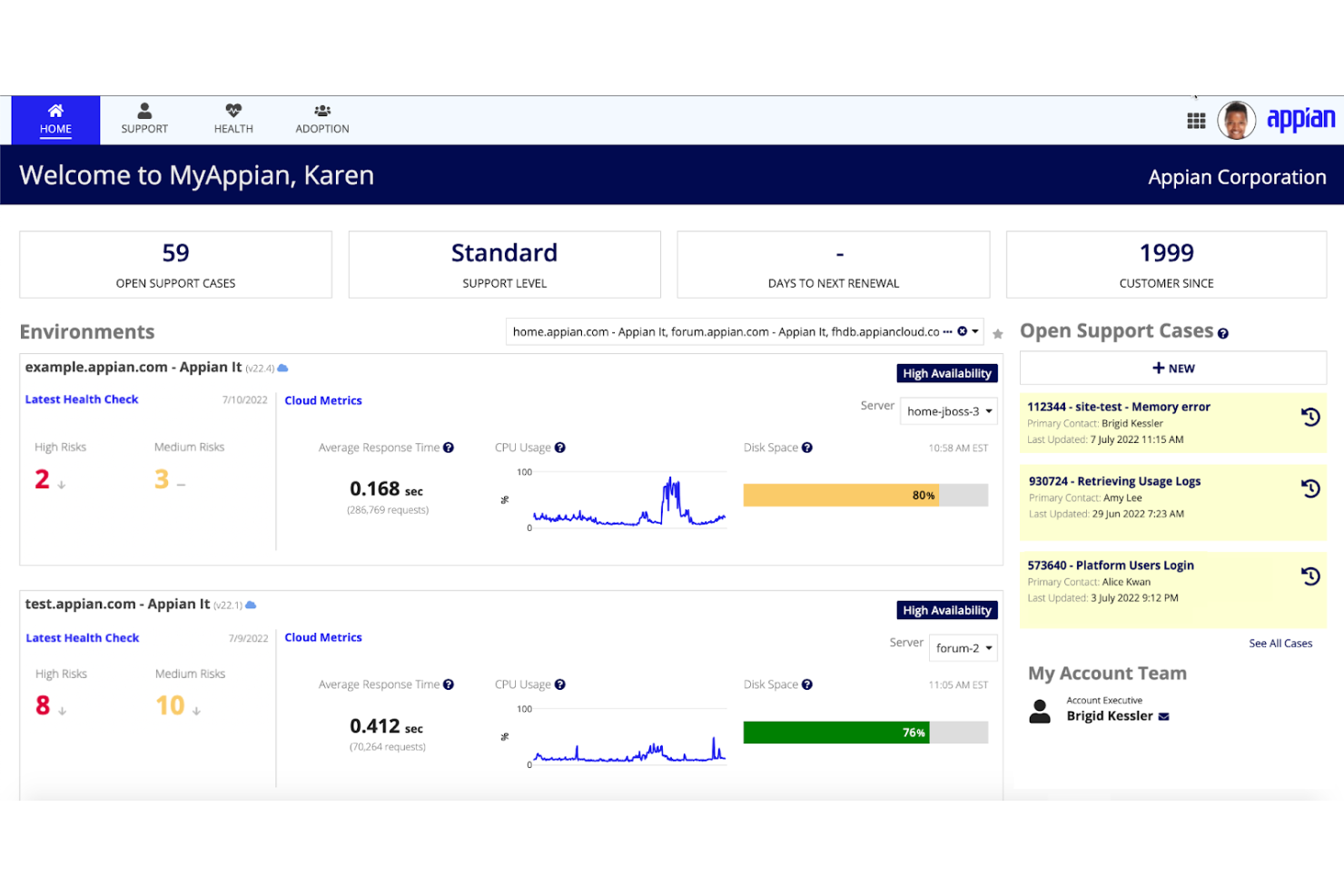Click the 59 Open Support Cases card
The width and height of the screenshot is (1344, 896).
175,264
